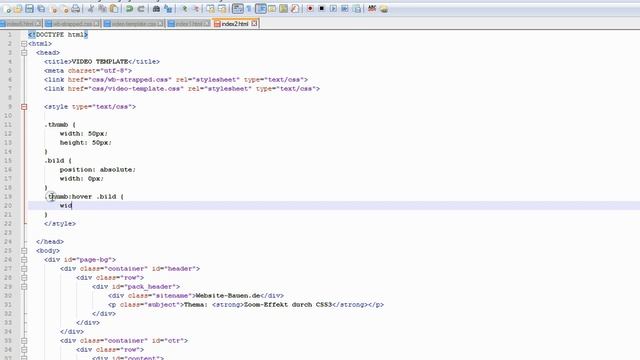Close the index2.html tab
The width and height of the screenshot is (640, 360).
pyautogui.click(x=254, y=24)
